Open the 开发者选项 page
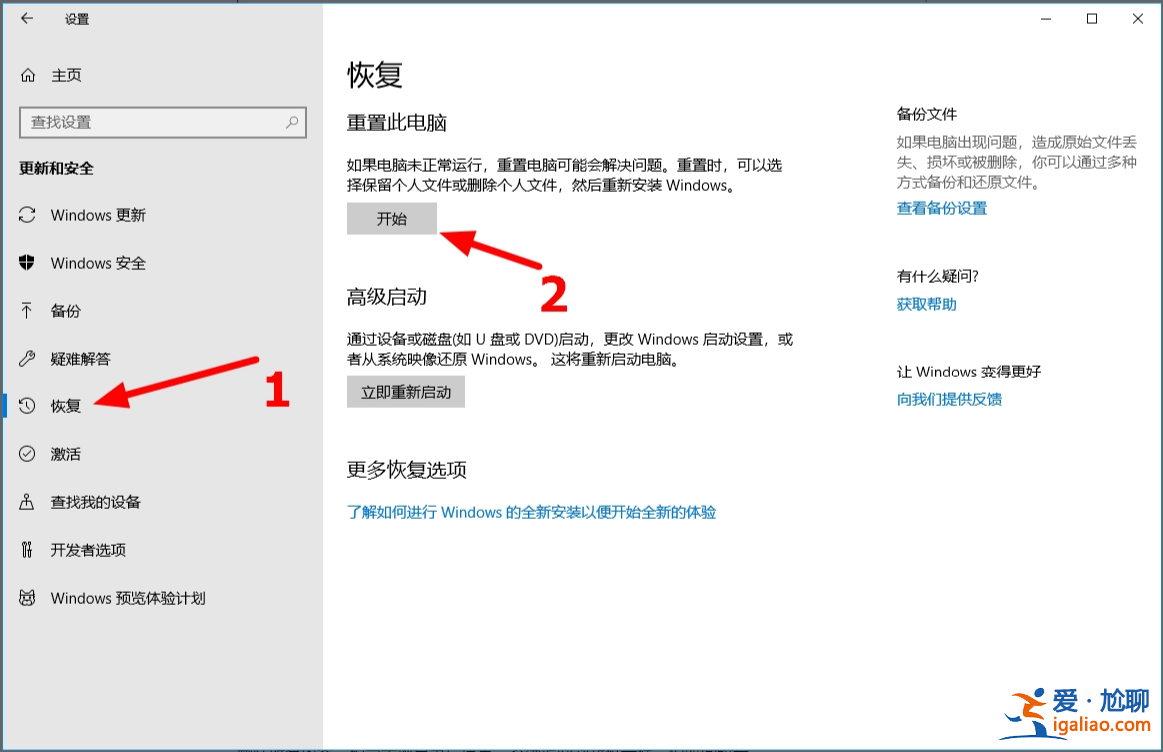The width and height of the screenshot is (1163, 752). pyautogui.click(x=87, y=549)
